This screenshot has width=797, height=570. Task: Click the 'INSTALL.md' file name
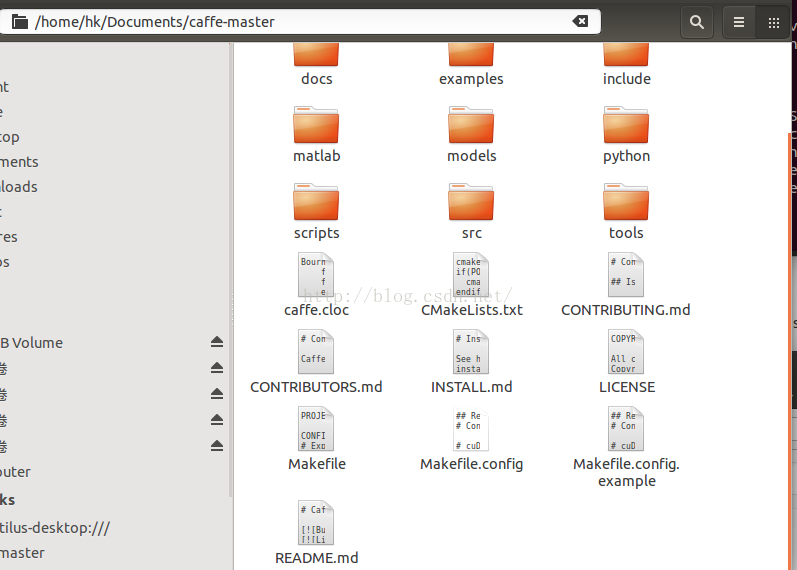(x=472, y=387)
